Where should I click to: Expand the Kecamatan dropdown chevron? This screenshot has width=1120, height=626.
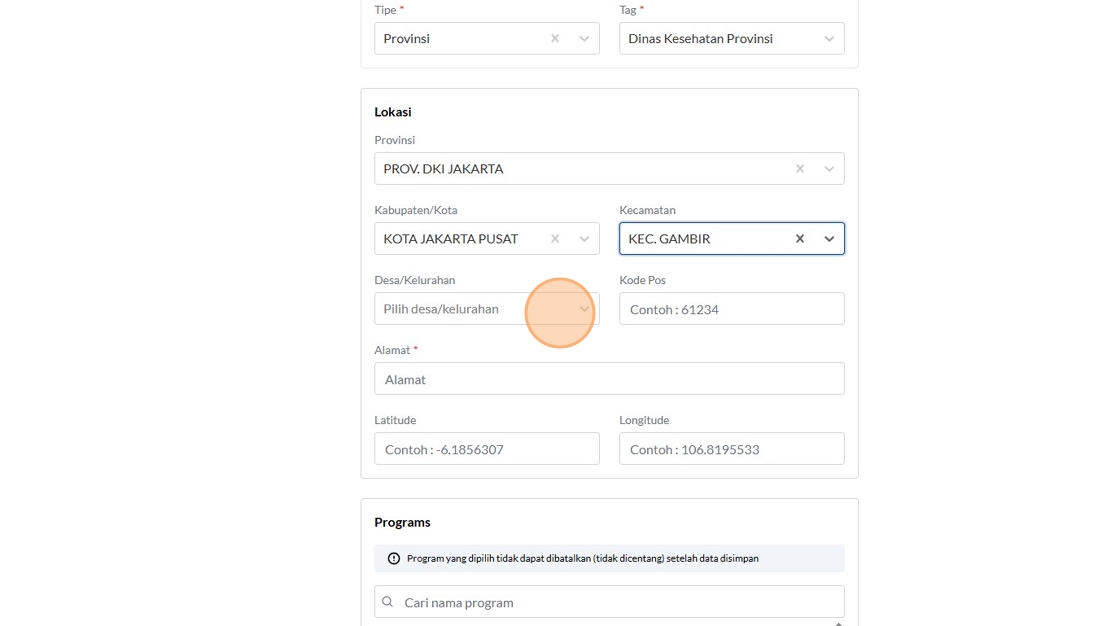pos(829,239)
